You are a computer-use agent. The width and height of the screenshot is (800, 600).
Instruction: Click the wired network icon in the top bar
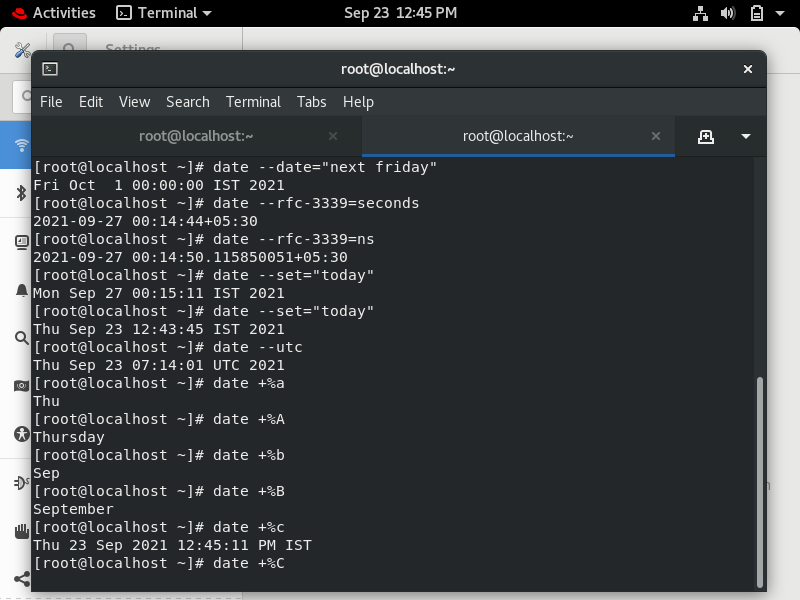coord(700,13)
